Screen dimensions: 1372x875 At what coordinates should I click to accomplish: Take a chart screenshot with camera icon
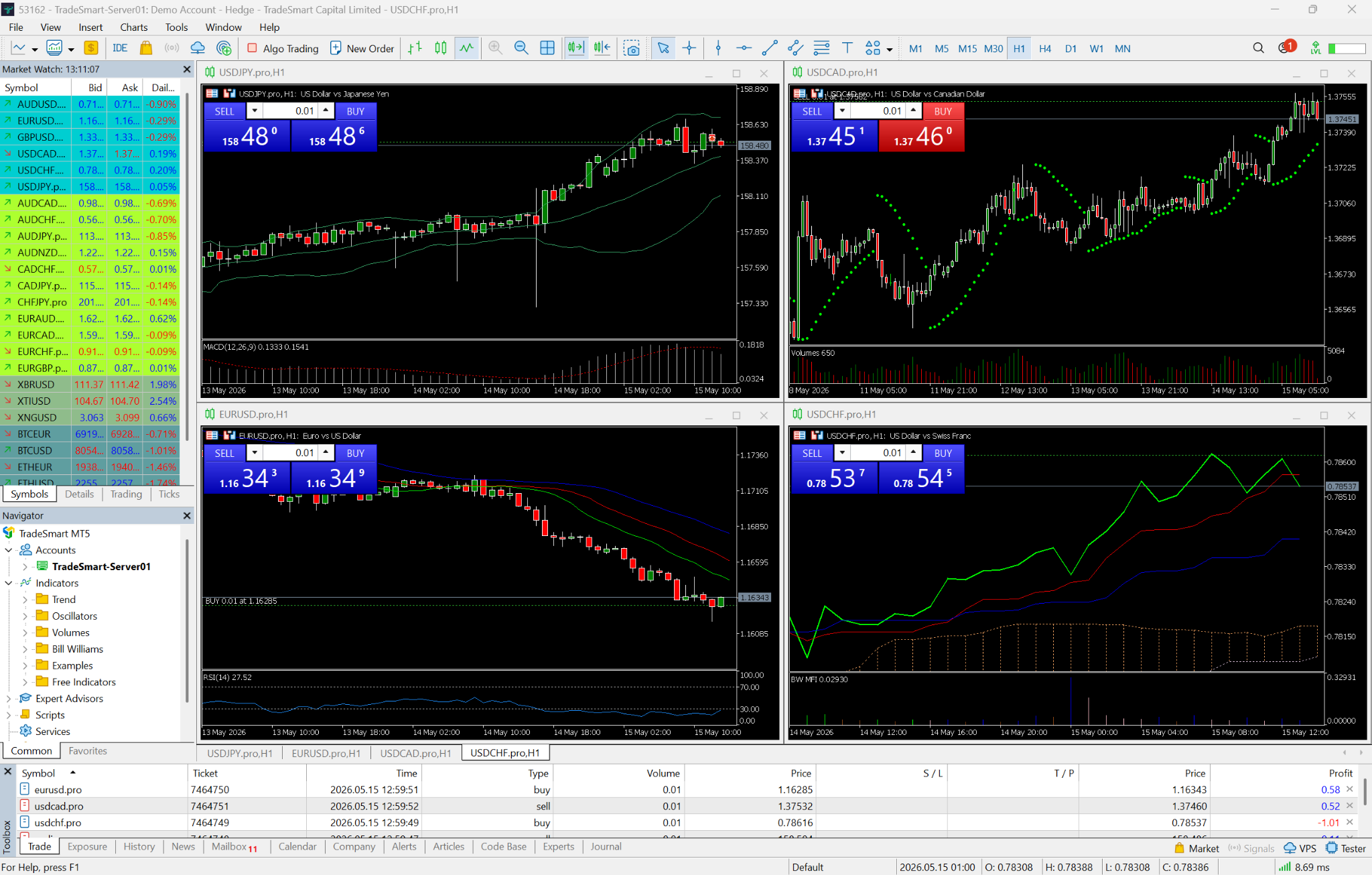632,48
